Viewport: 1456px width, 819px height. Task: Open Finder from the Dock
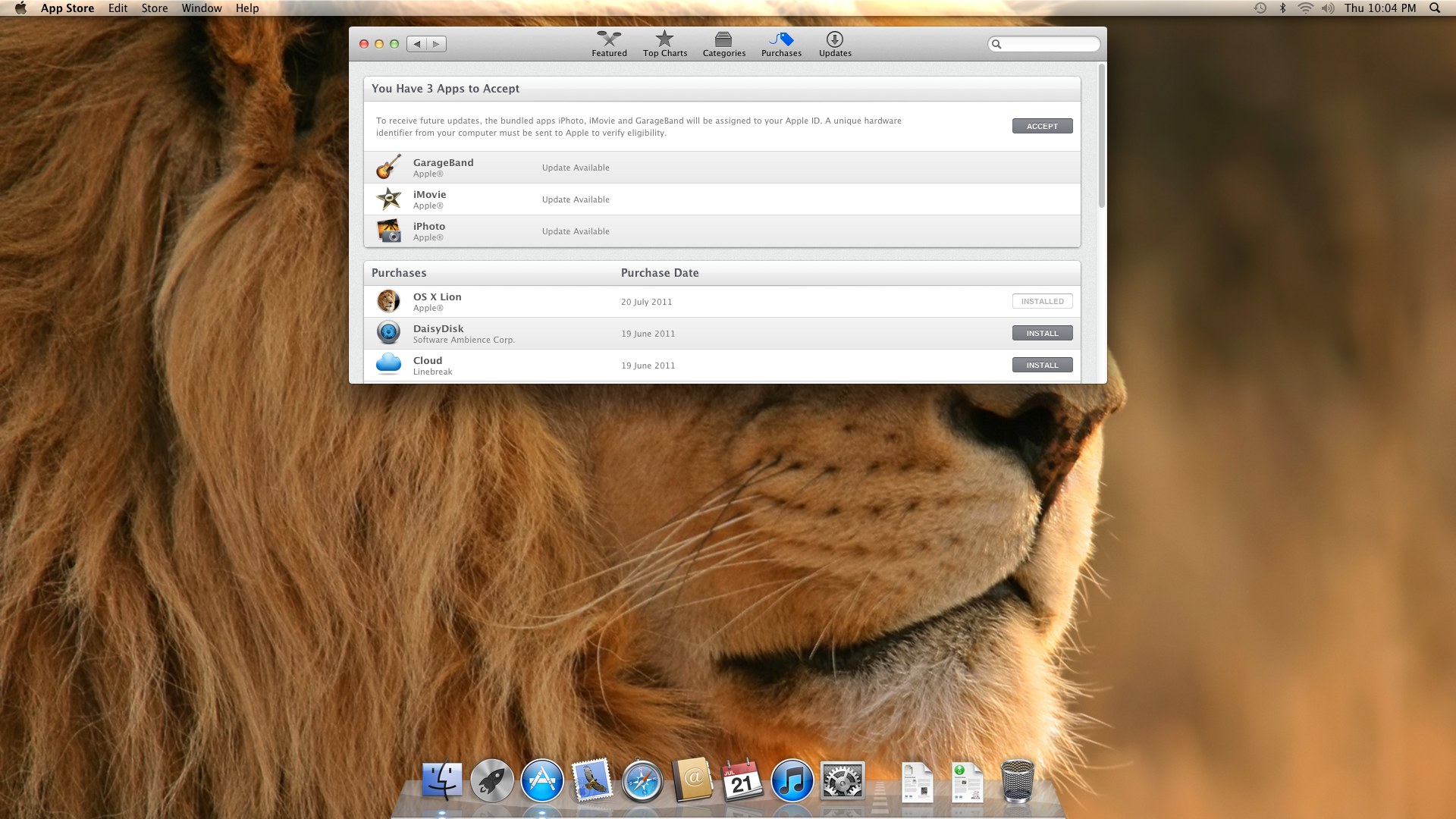point(441,781)
